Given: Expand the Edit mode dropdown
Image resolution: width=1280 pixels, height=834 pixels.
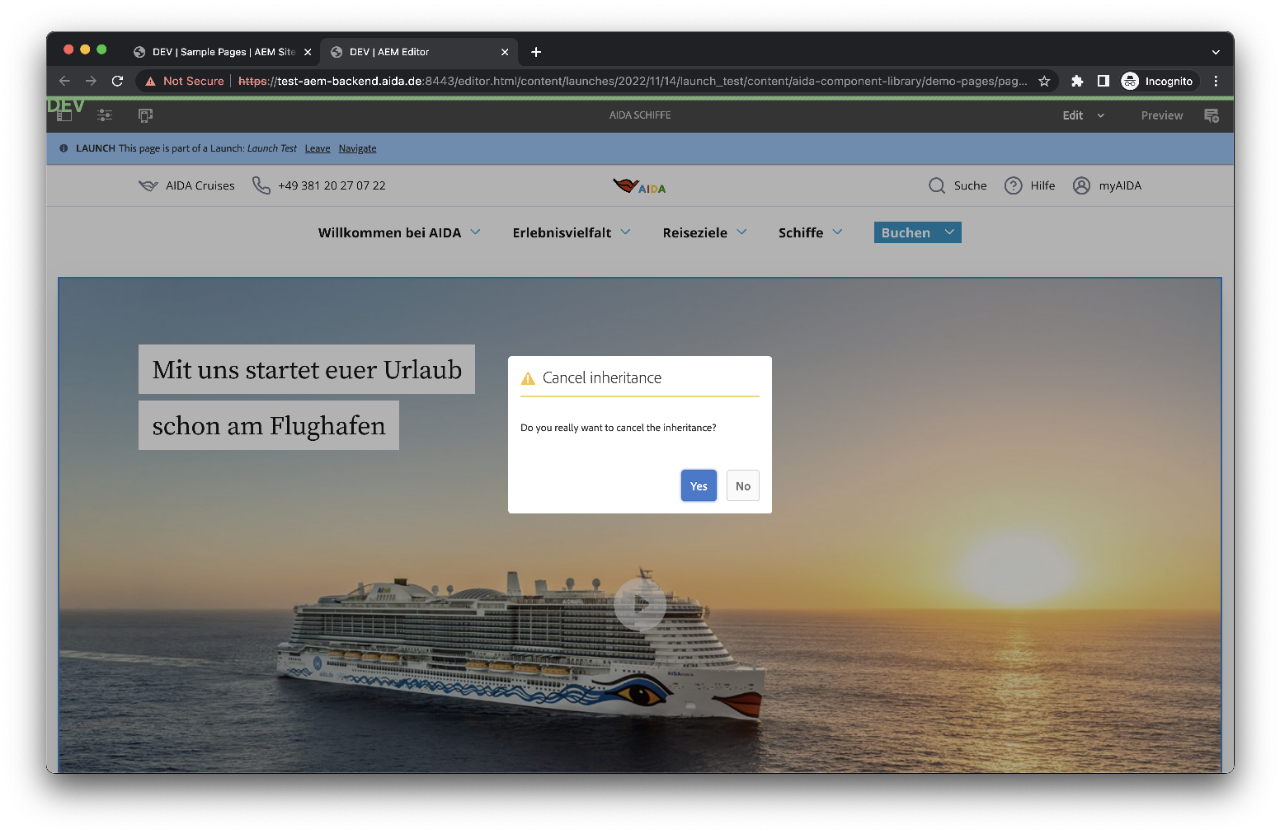Looking at the screenshot, I should (x=1083, y=116).
